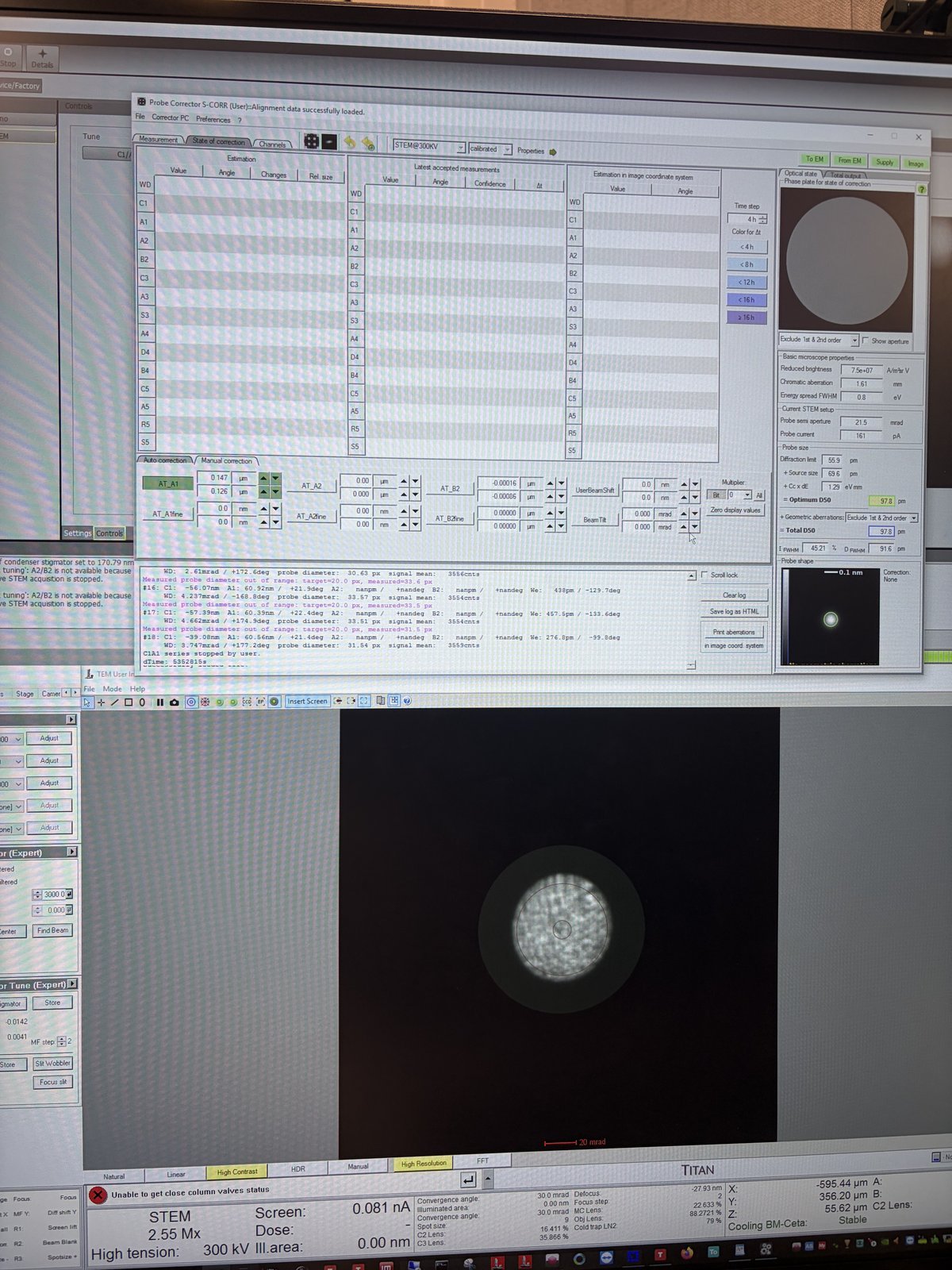Image resolution: width=952 pixels, height=1270 pixels.
Task: Toggle the High Contrast display mode
Action: [237, 1172]
